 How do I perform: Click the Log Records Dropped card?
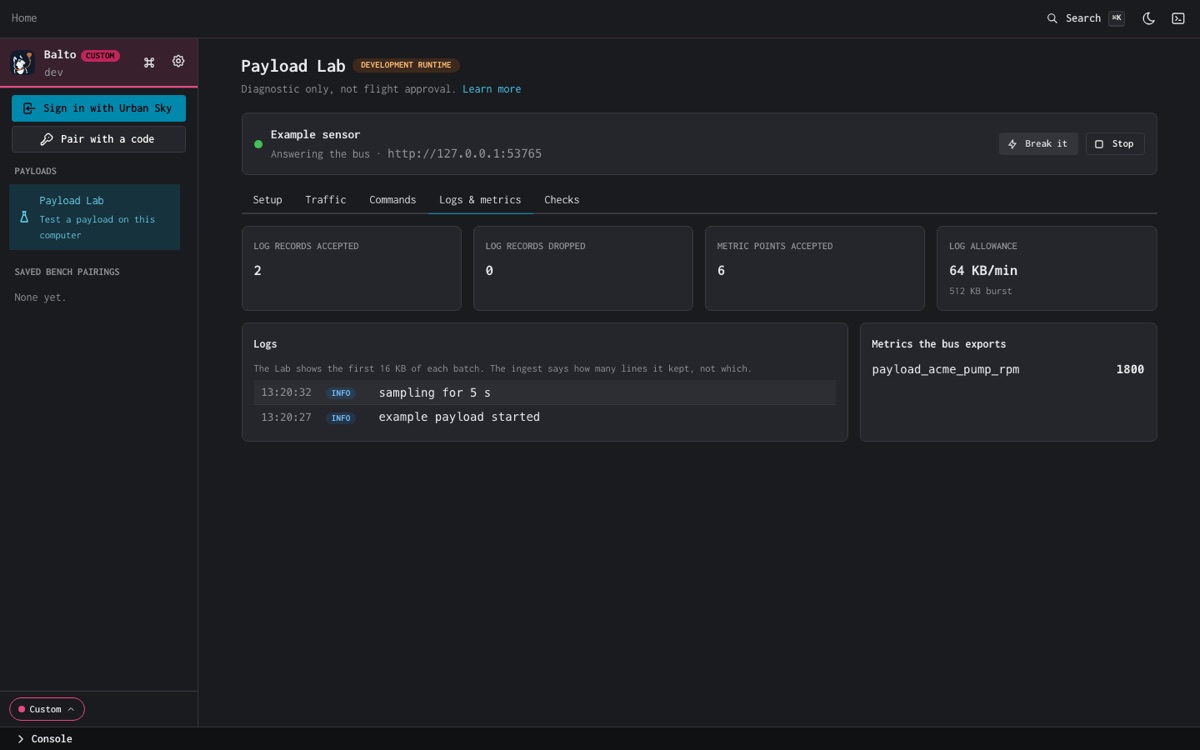(x=583, y=268)
